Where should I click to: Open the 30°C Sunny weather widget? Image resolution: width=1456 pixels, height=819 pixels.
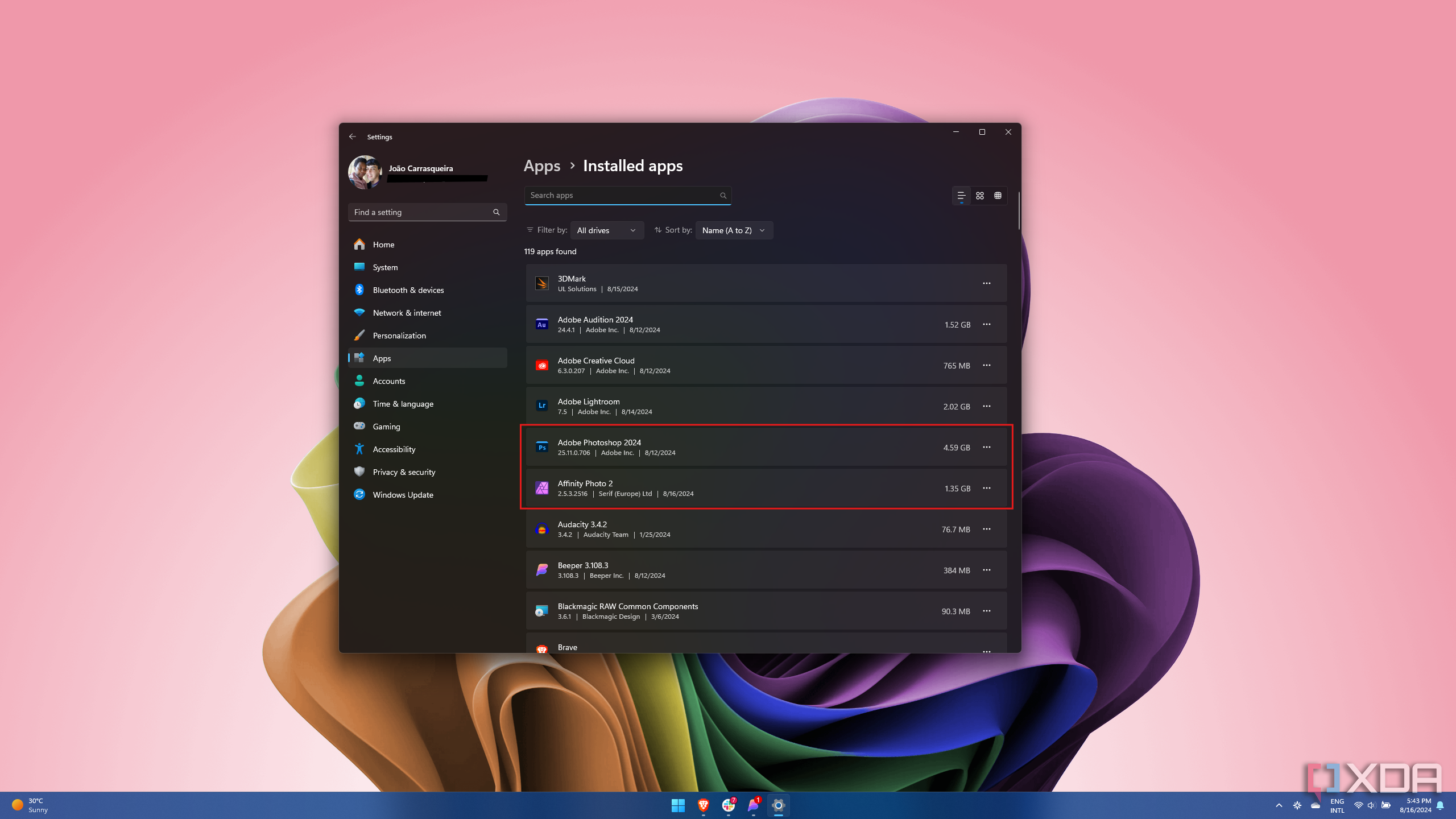pyautogui.click(x=31, y=805)
